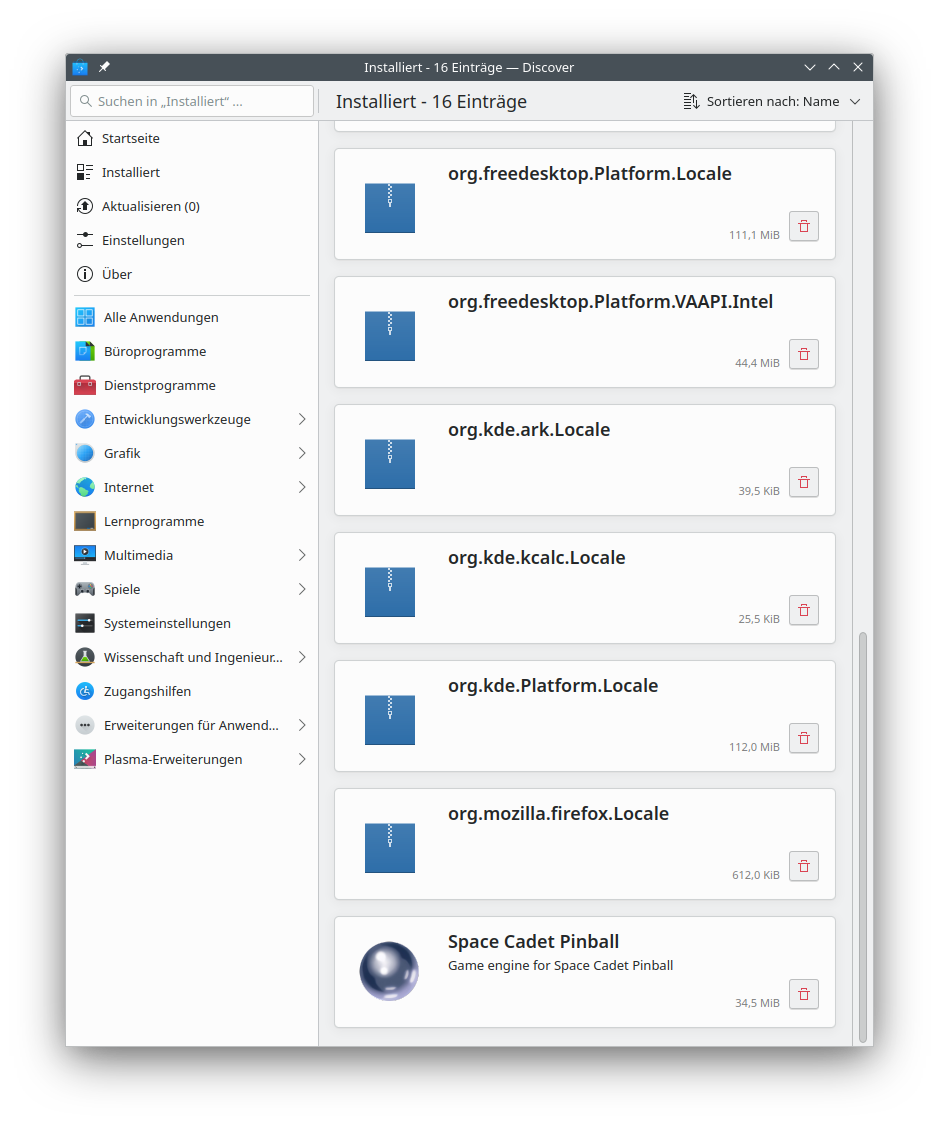The width and height of the screenshot is (940, 1125).
Task: Remove org.mozilla.firefox.Locale using its trash icon
Action: [x=804, y=866]
